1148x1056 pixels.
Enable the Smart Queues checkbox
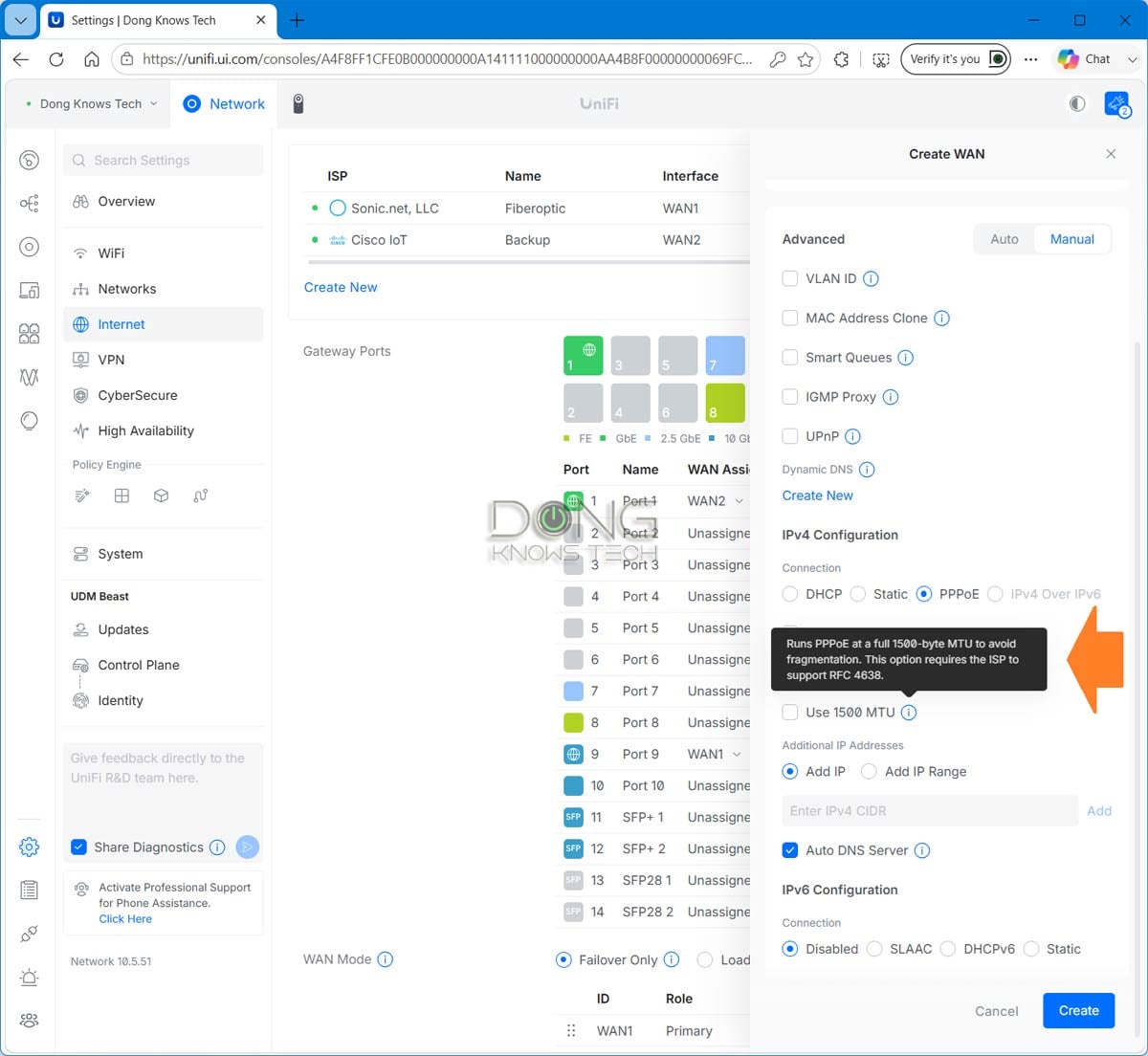[x=790, y=357]
